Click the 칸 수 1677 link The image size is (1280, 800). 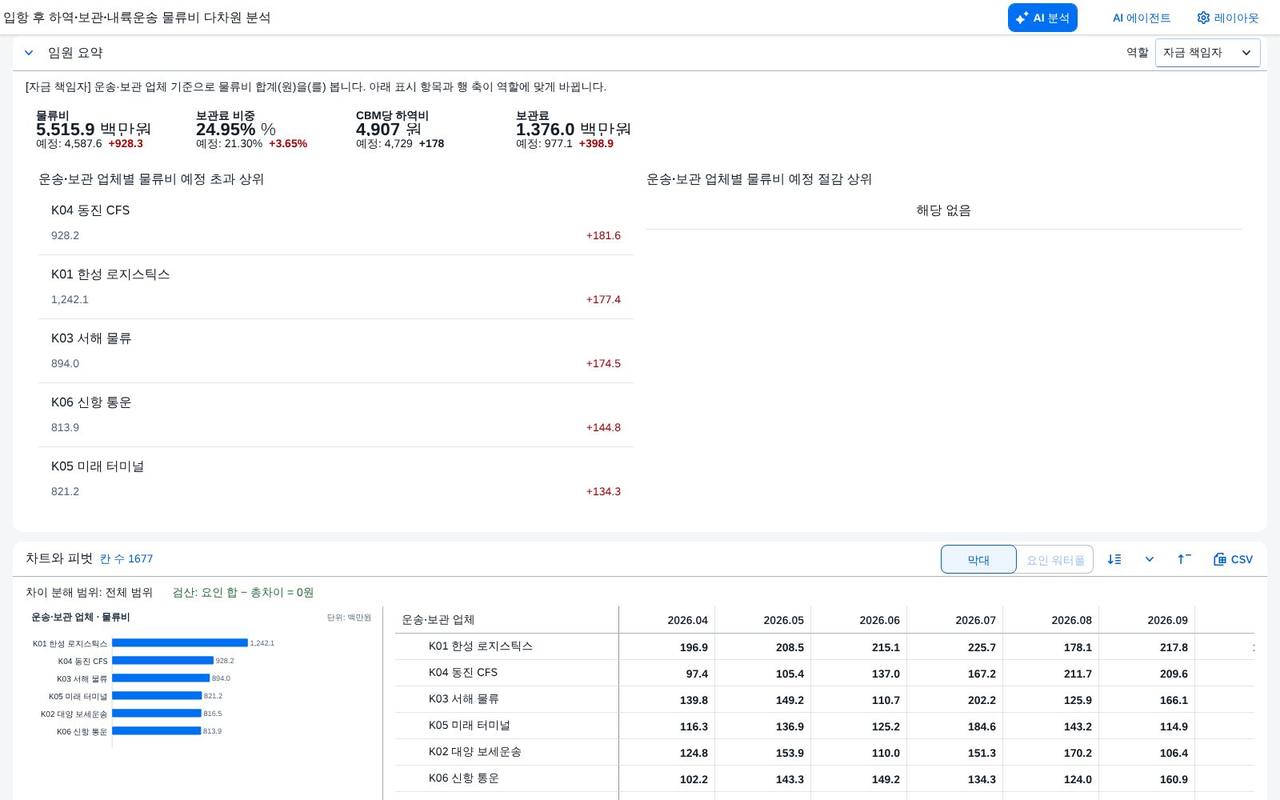126,559
